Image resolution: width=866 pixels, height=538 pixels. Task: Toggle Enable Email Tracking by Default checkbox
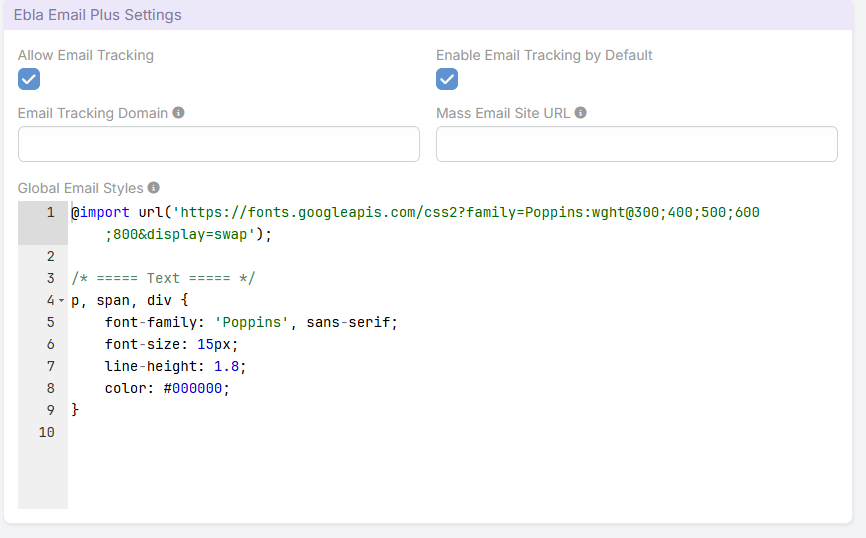(447, 79)
